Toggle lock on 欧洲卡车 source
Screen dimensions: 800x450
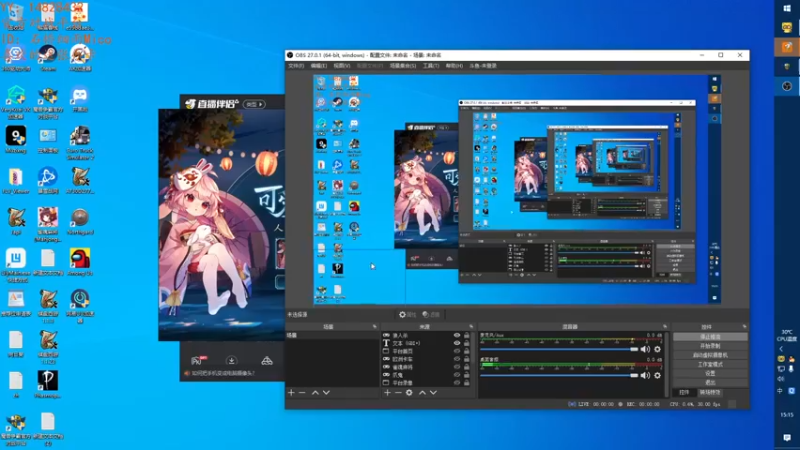click(x=466, y=359)
